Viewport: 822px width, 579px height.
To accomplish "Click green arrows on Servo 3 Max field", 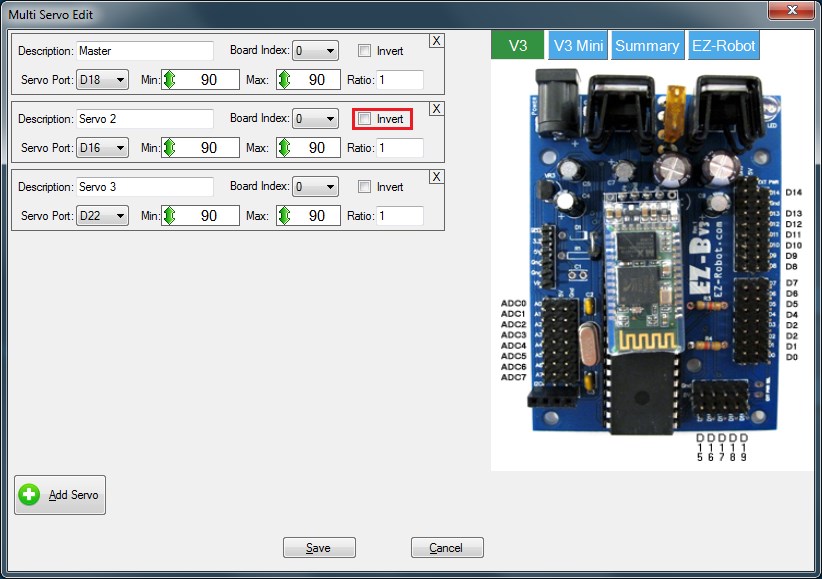I will (284, 216).
